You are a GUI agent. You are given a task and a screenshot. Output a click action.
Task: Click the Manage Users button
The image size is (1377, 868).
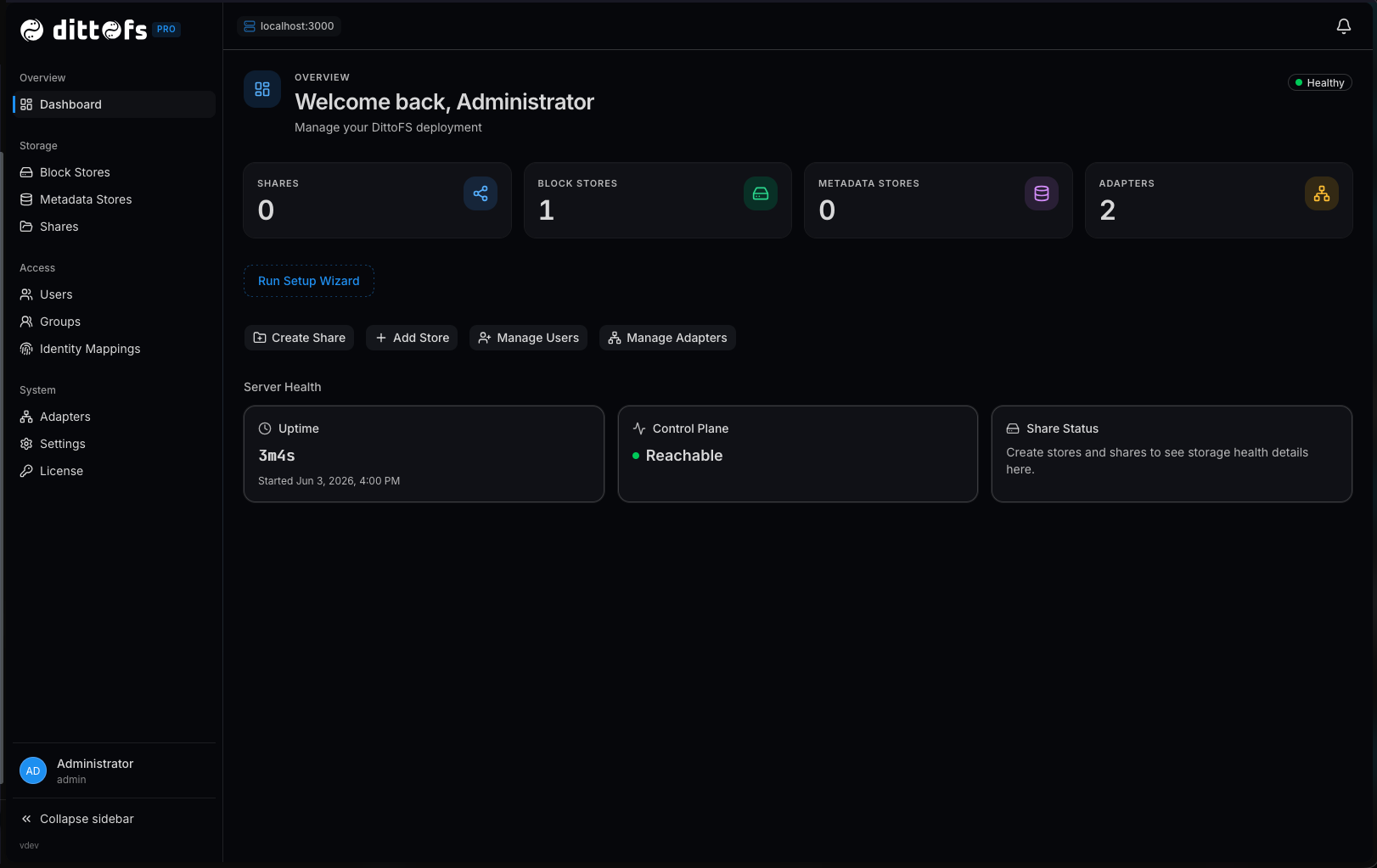[x=528, y=338]
